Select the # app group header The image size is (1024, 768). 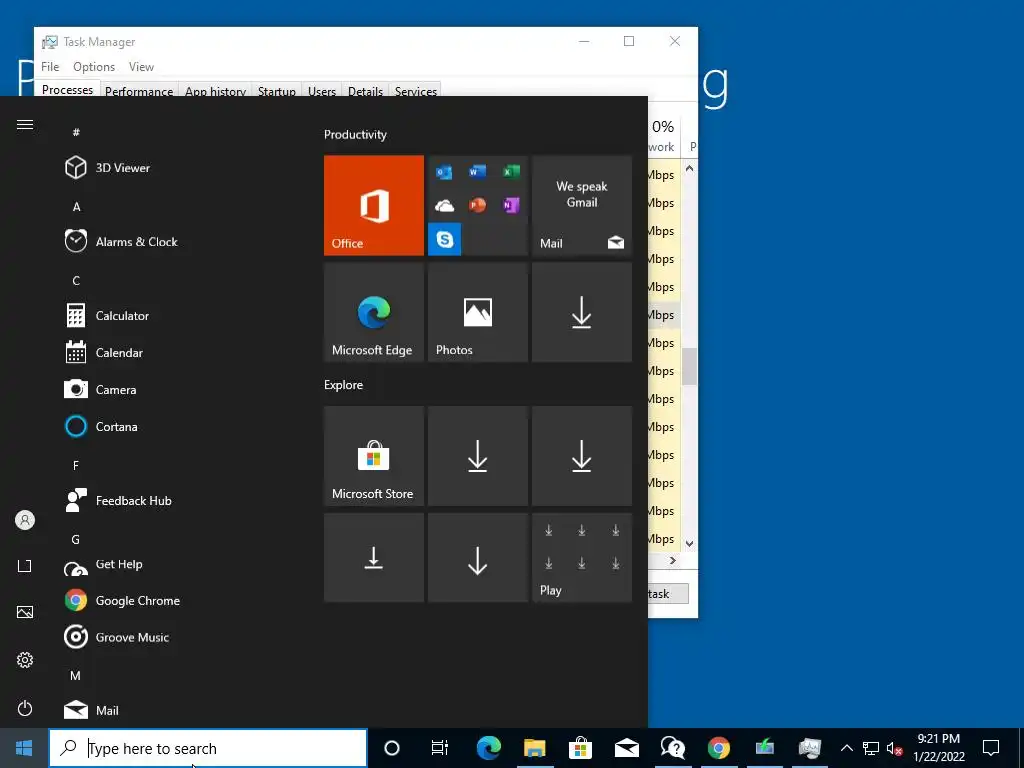coord(76,133)
